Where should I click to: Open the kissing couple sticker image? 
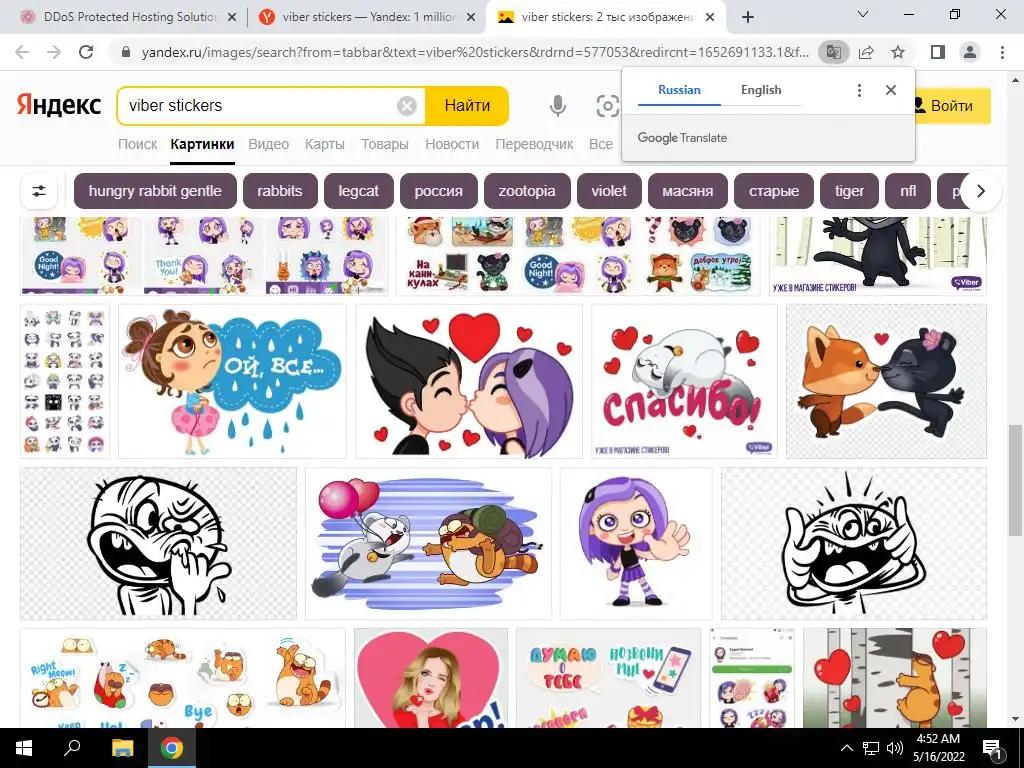(469, 381)
